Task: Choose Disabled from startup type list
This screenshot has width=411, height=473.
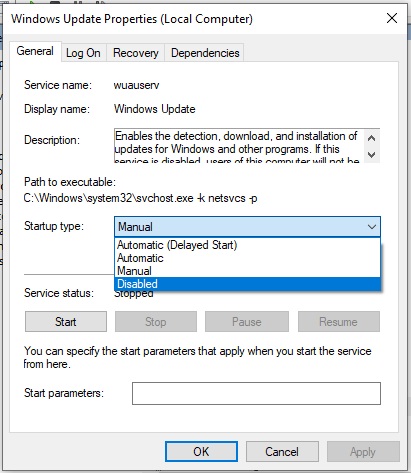Action: [247, 284]
